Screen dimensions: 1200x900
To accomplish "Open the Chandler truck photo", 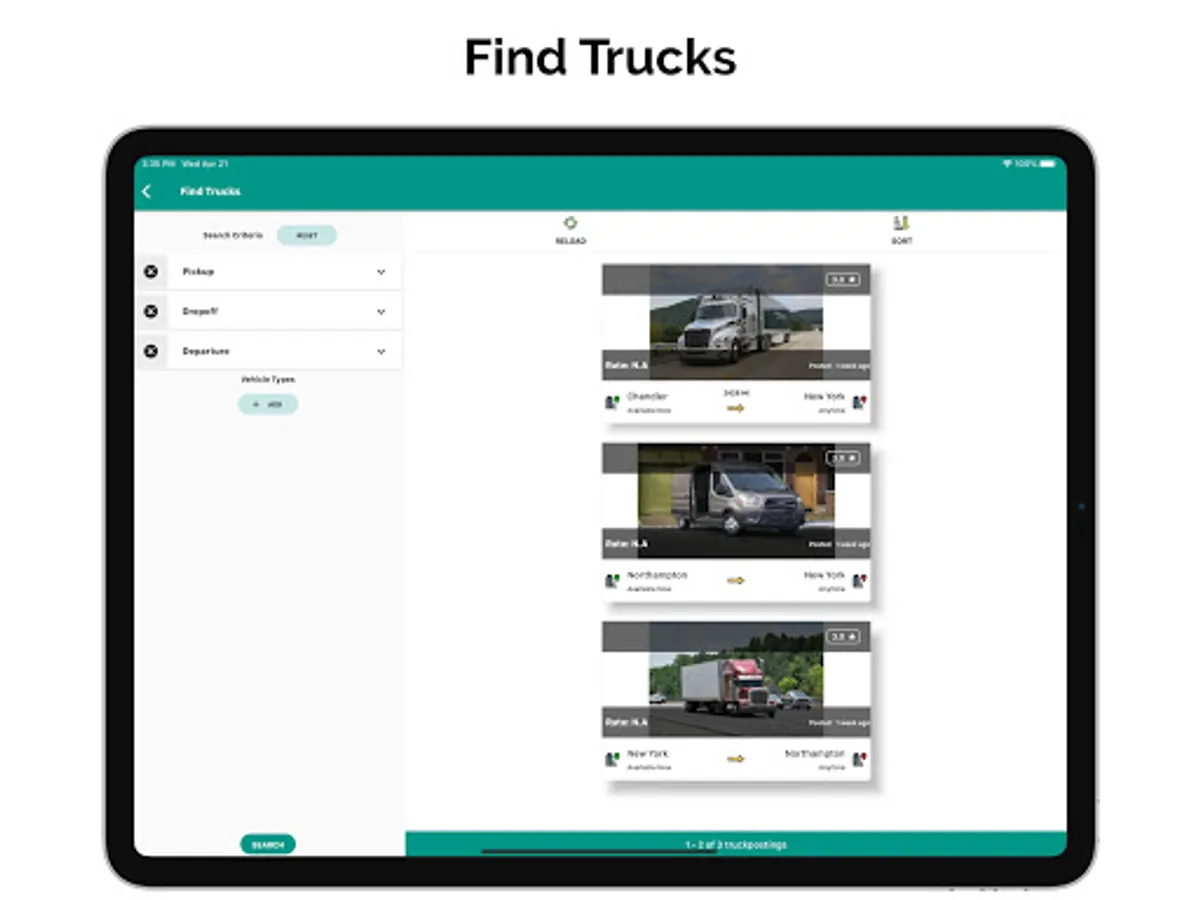I will pyautogui.click(x=736, y=322).
